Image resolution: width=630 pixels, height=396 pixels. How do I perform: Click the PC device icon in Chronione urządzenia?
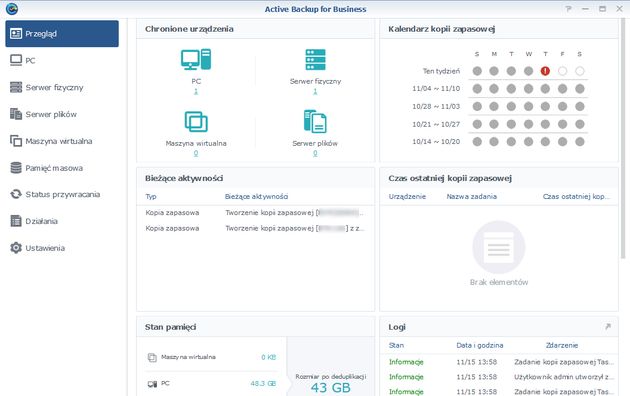(x=196, y=59)
